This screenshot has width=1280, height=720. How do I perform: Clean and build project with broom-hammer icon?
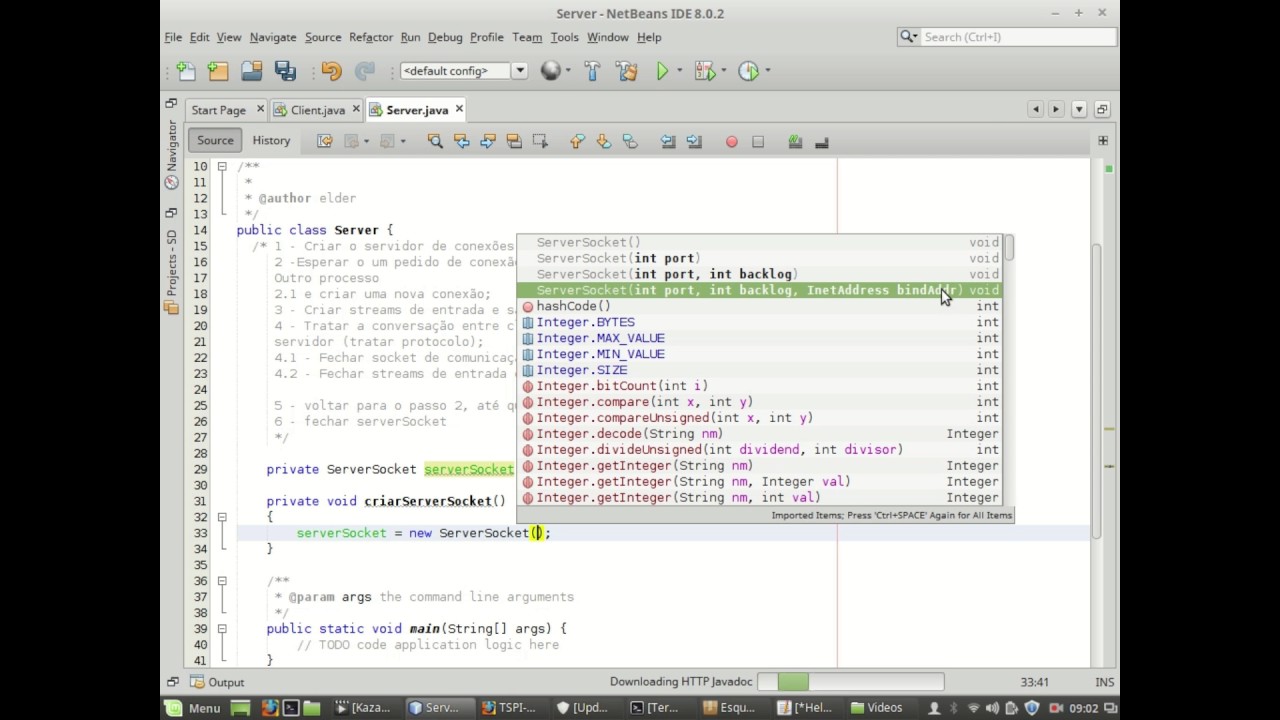coord(627,71)
